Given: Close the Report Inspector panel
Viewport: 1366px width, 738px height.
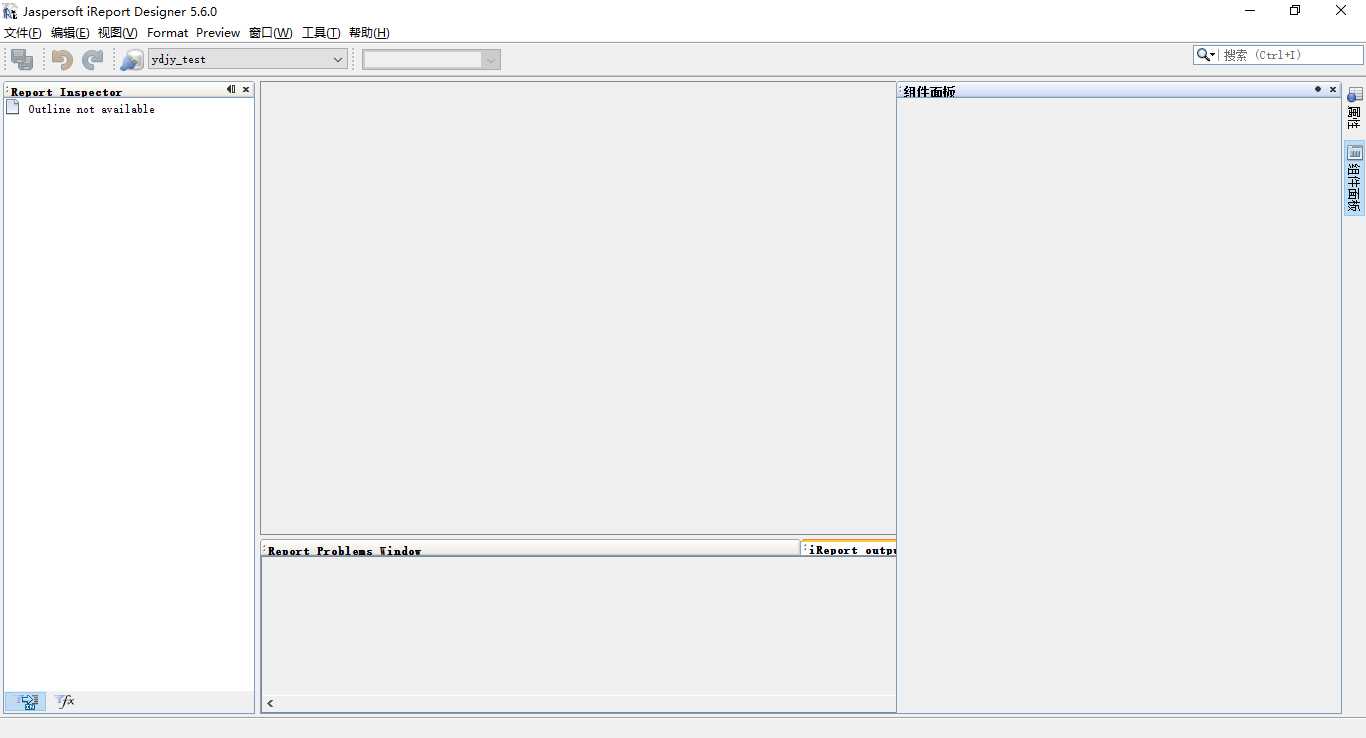Looking at the screenshot, I should click(x=246, y=89).
